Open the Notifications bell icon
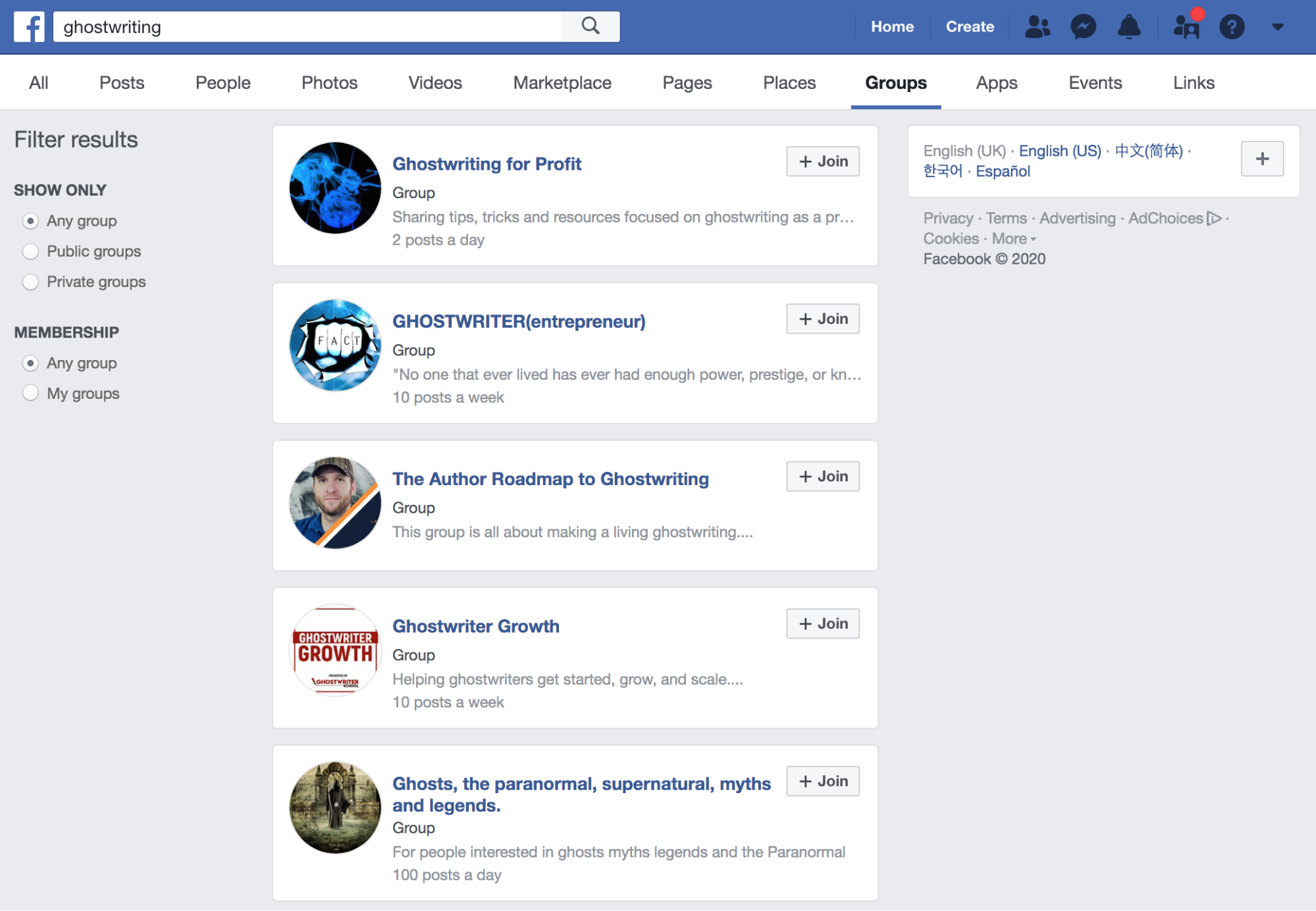 point(1129,27)
